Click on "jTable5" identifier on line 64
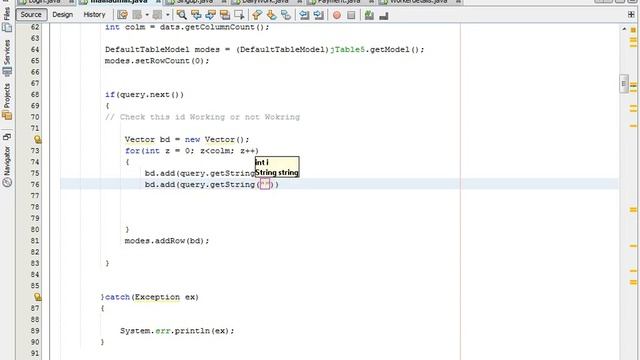 (x=347, y=49)
